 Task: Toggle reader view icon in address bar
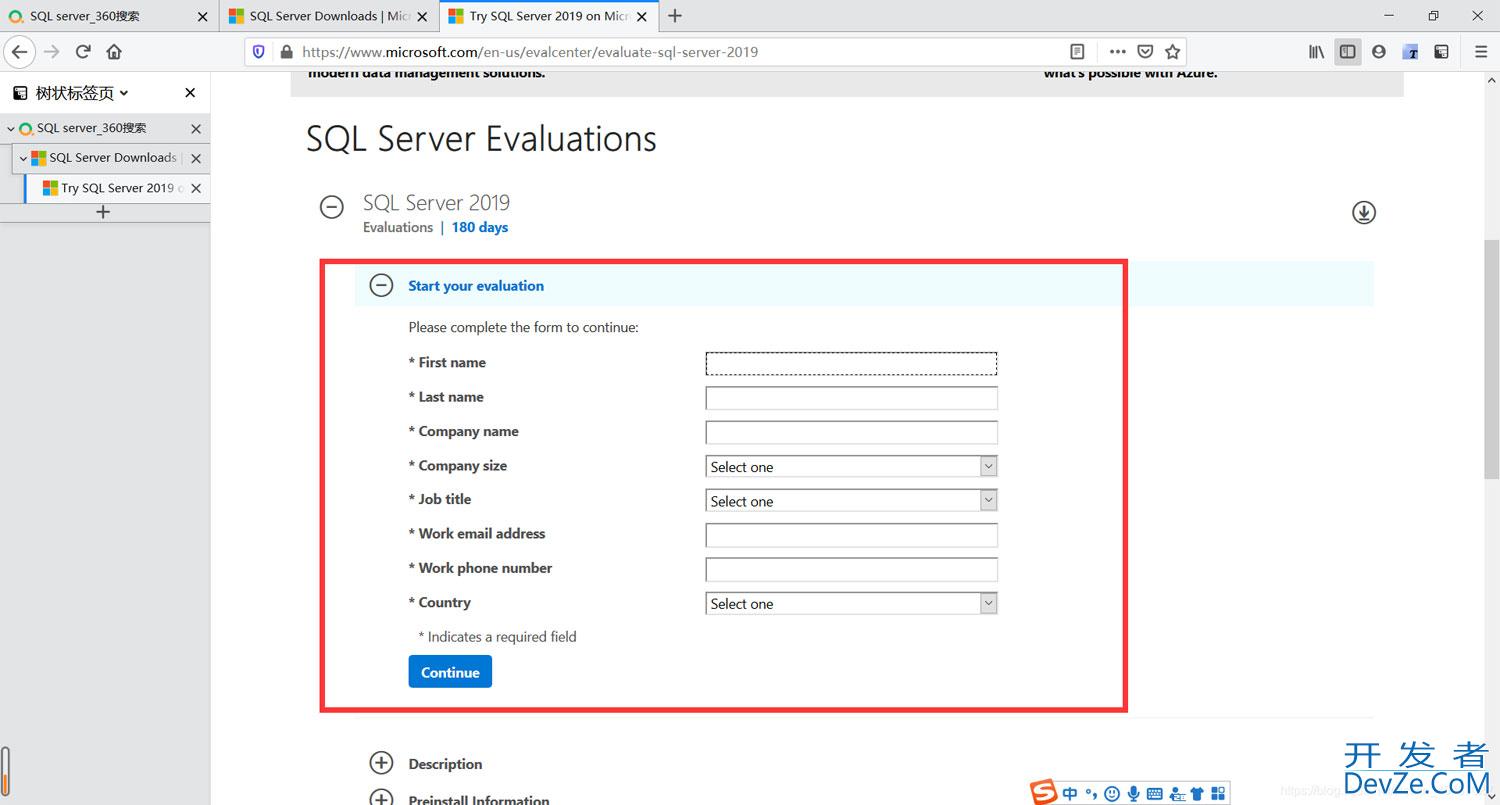(x=1077, y=51)
